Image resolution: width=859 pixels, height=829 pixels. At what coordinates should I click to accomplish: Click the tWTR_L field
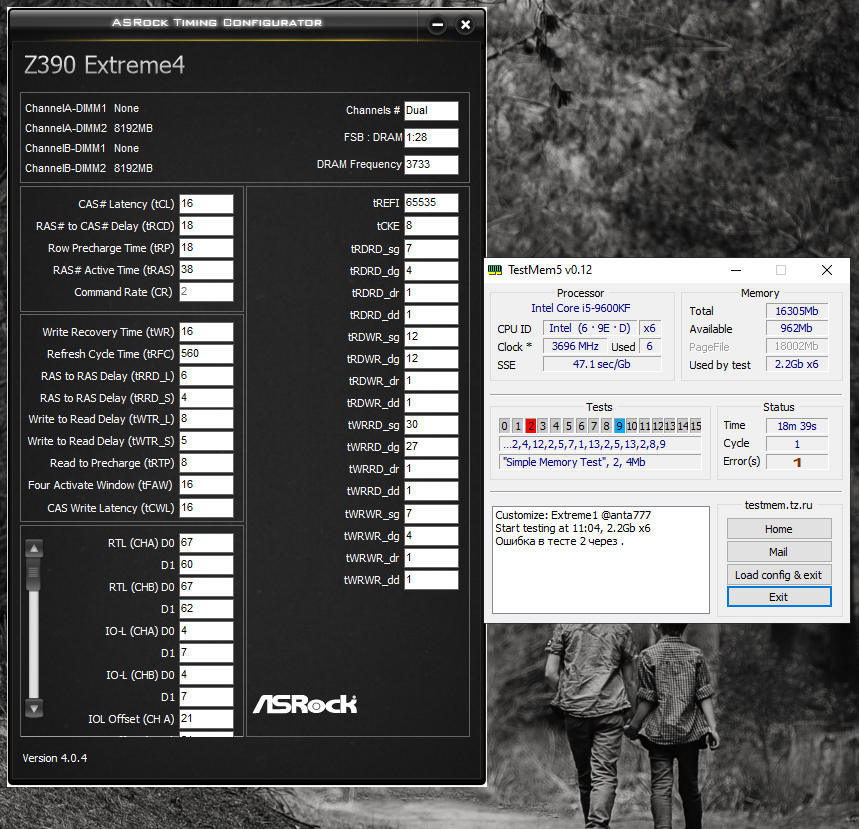[207, 419]
